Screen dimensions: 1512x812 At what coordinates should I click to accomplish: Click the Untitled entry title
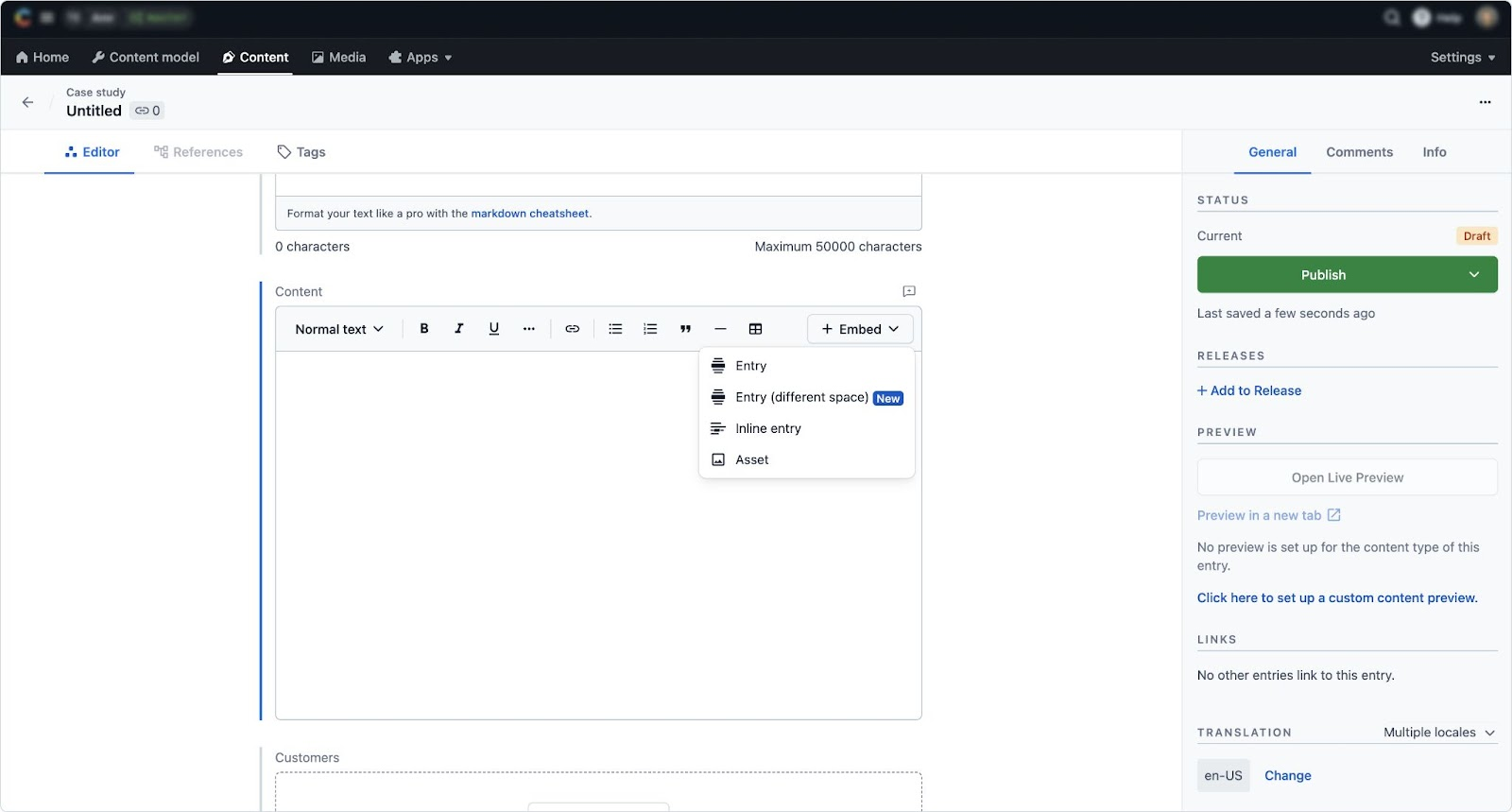click(x=94, y=111)
